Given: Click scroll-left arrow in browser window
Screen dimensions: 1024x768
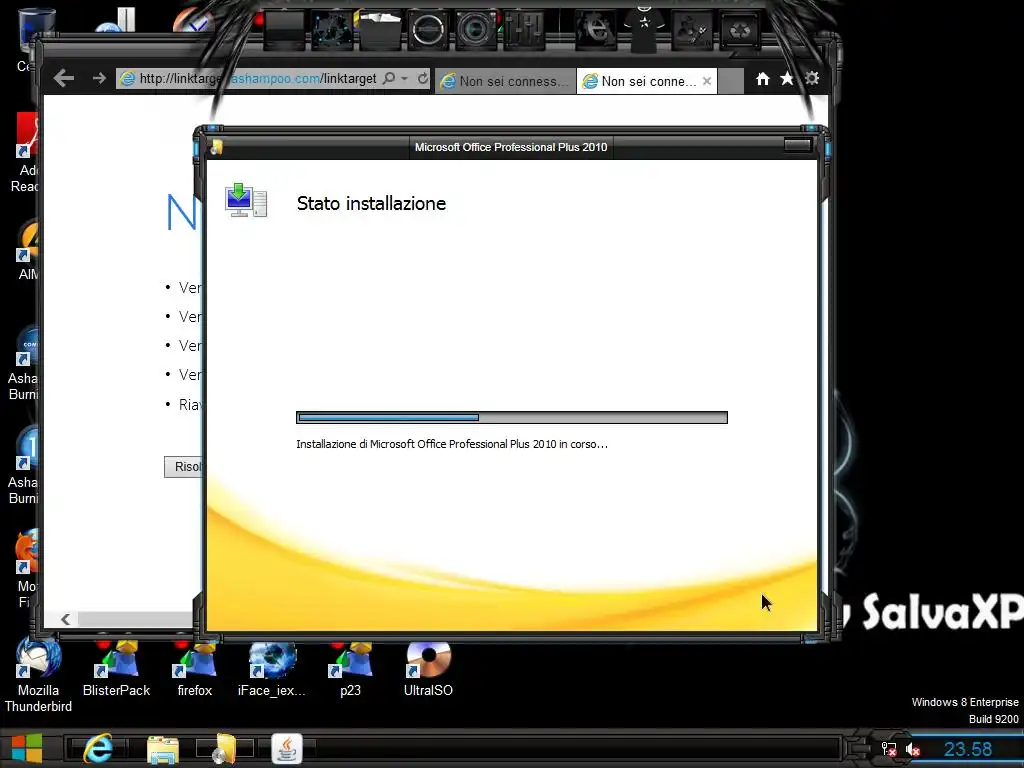Looking at the screenshot, I should point(65,619).
